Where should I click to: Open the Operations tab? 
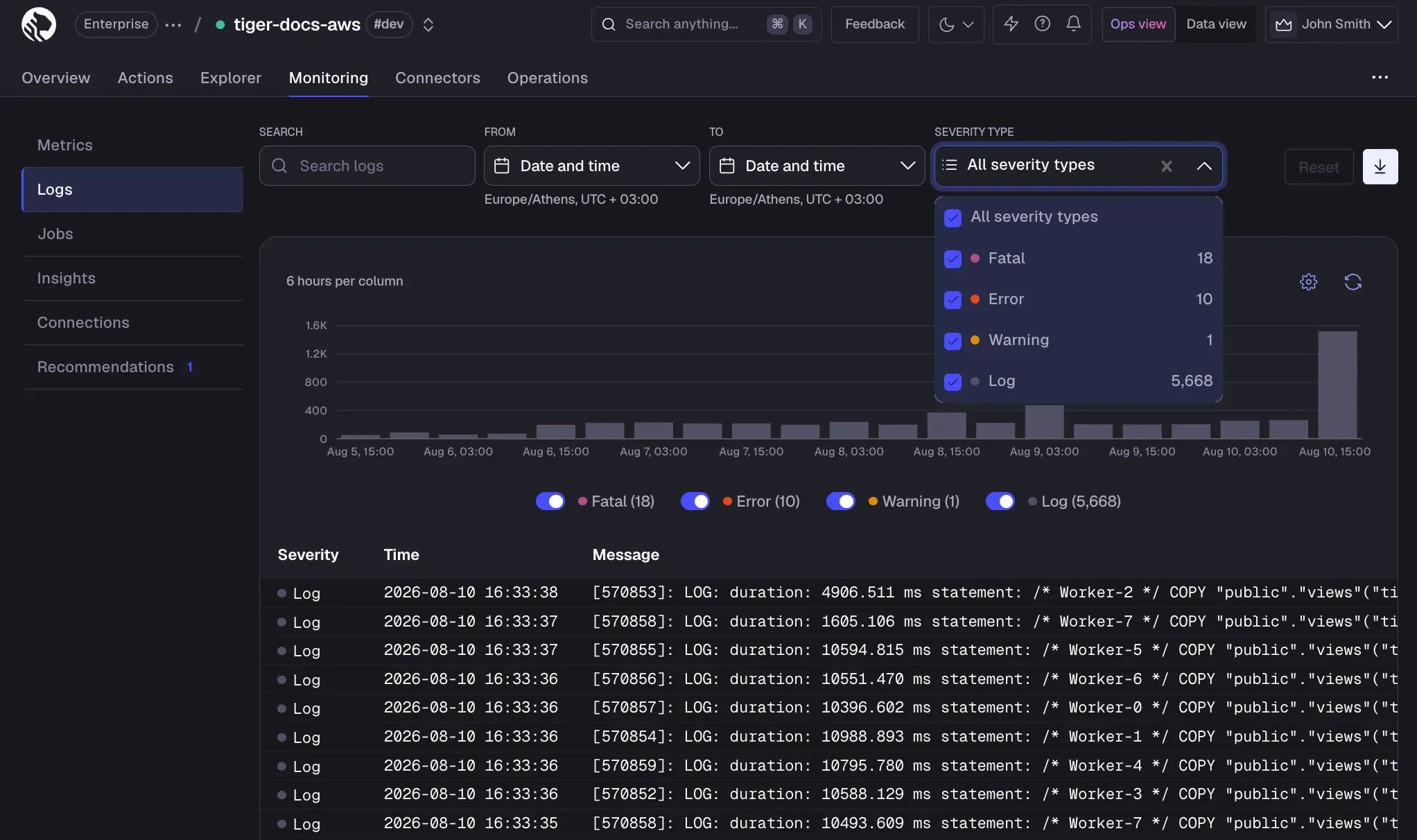click(548, 78)
